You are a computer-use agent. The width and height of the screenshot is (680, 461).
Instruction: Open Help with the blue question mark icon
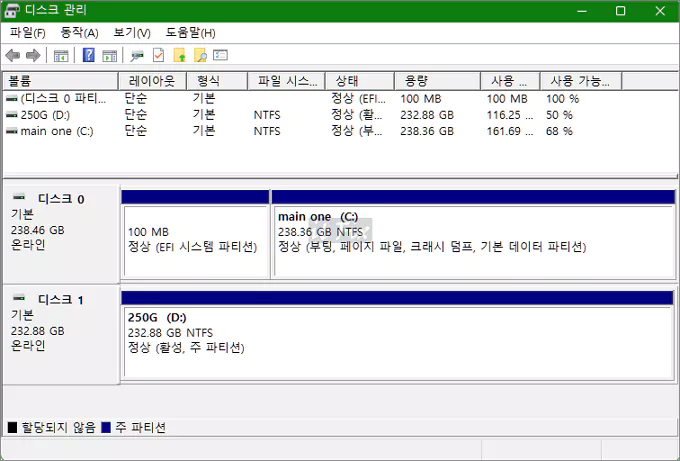(88, 55)
